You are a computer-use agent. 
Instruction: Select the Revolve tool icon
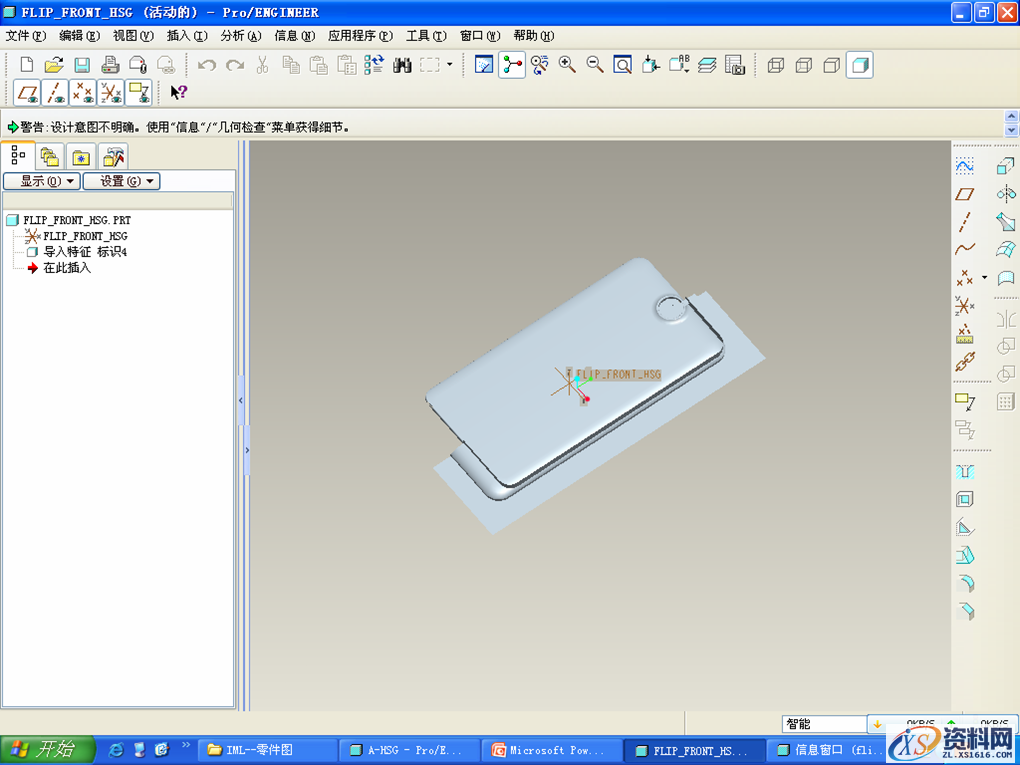coord(1006,194)
